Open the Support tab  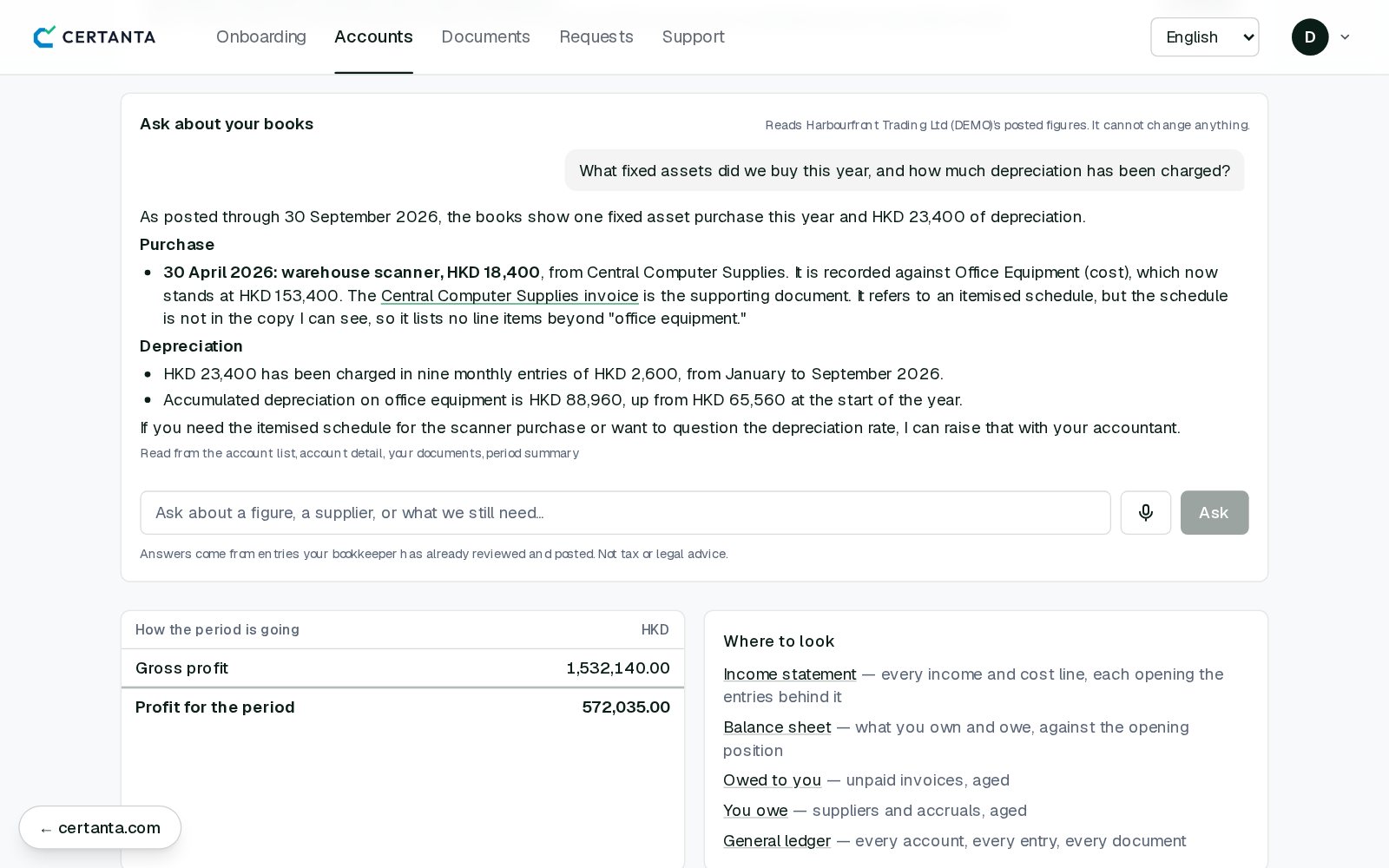pos(693,36)
